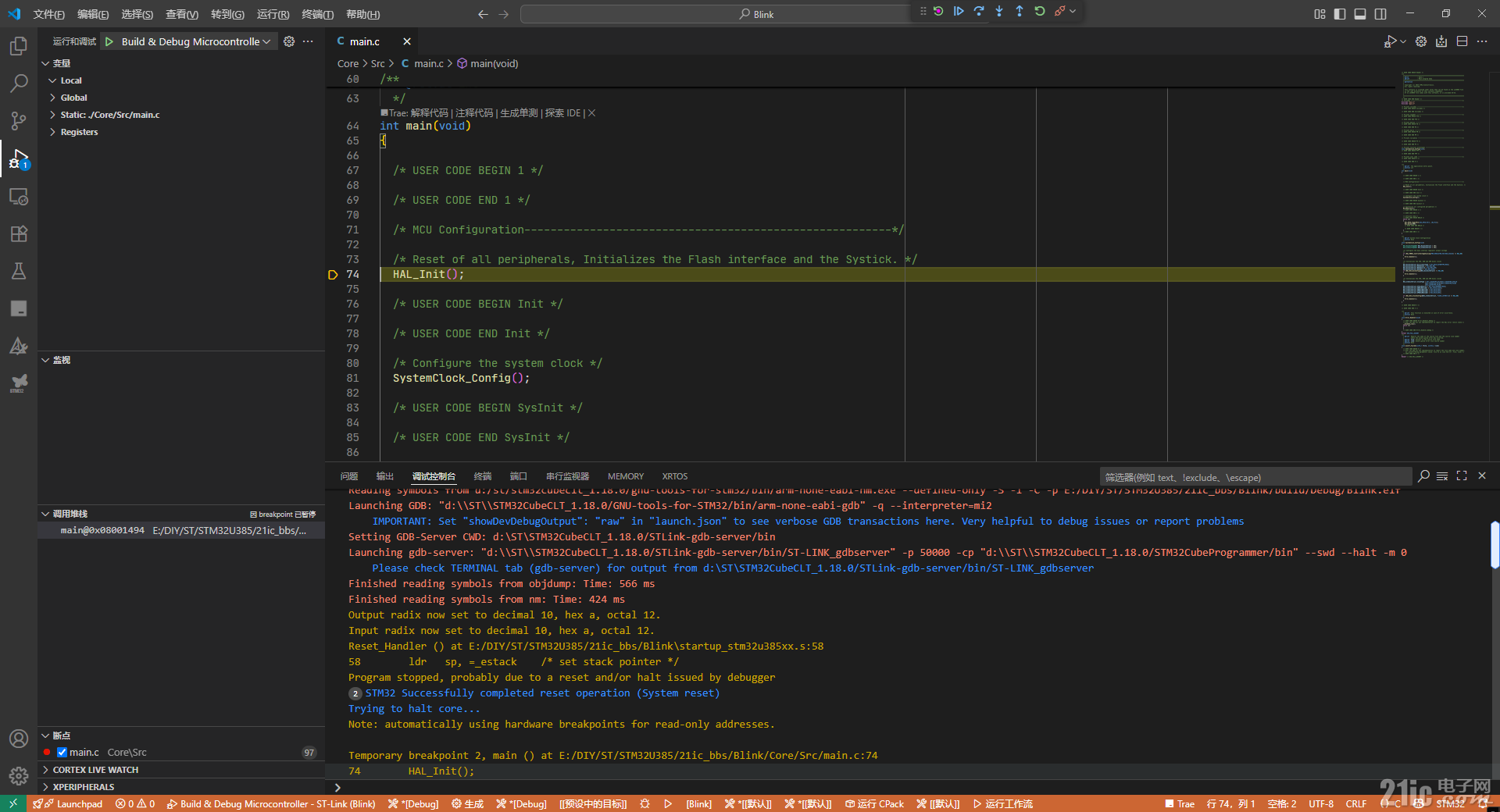Open the Remote Explorer icon in activity bar
1500x812 pixels.
pyautogui.click(x=19, y=197)
